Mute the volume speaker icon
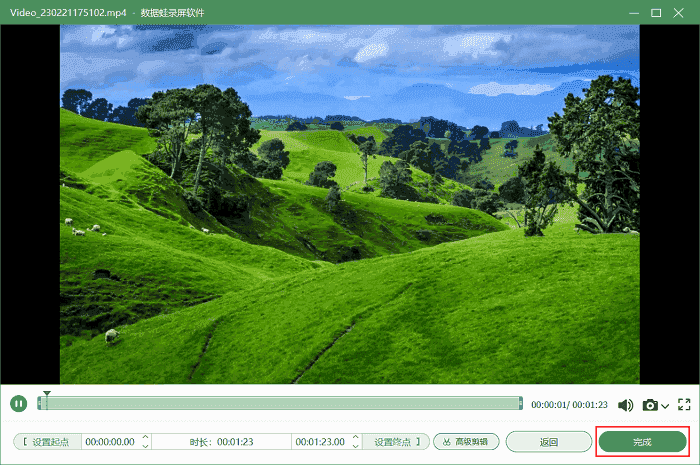Image resolution: width=700 pixels, height=465 pixels. coord(625,405)
